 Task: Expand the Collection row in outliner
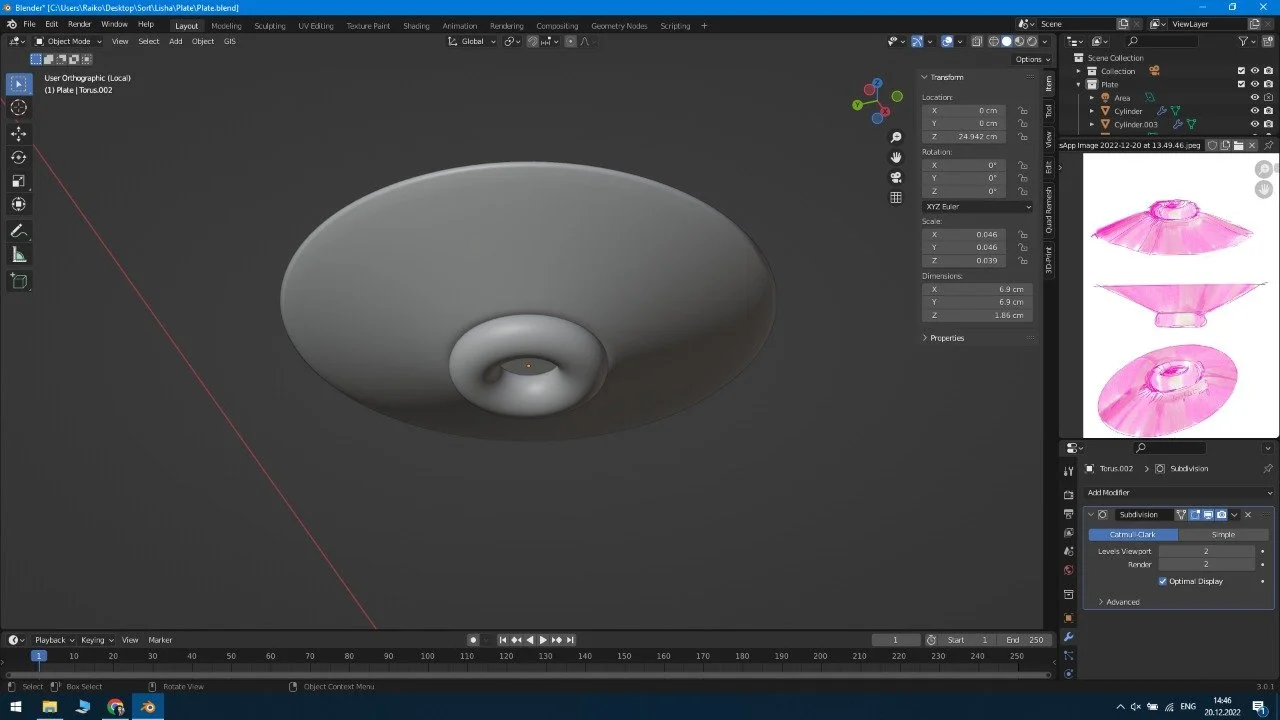pos(1079,71)
